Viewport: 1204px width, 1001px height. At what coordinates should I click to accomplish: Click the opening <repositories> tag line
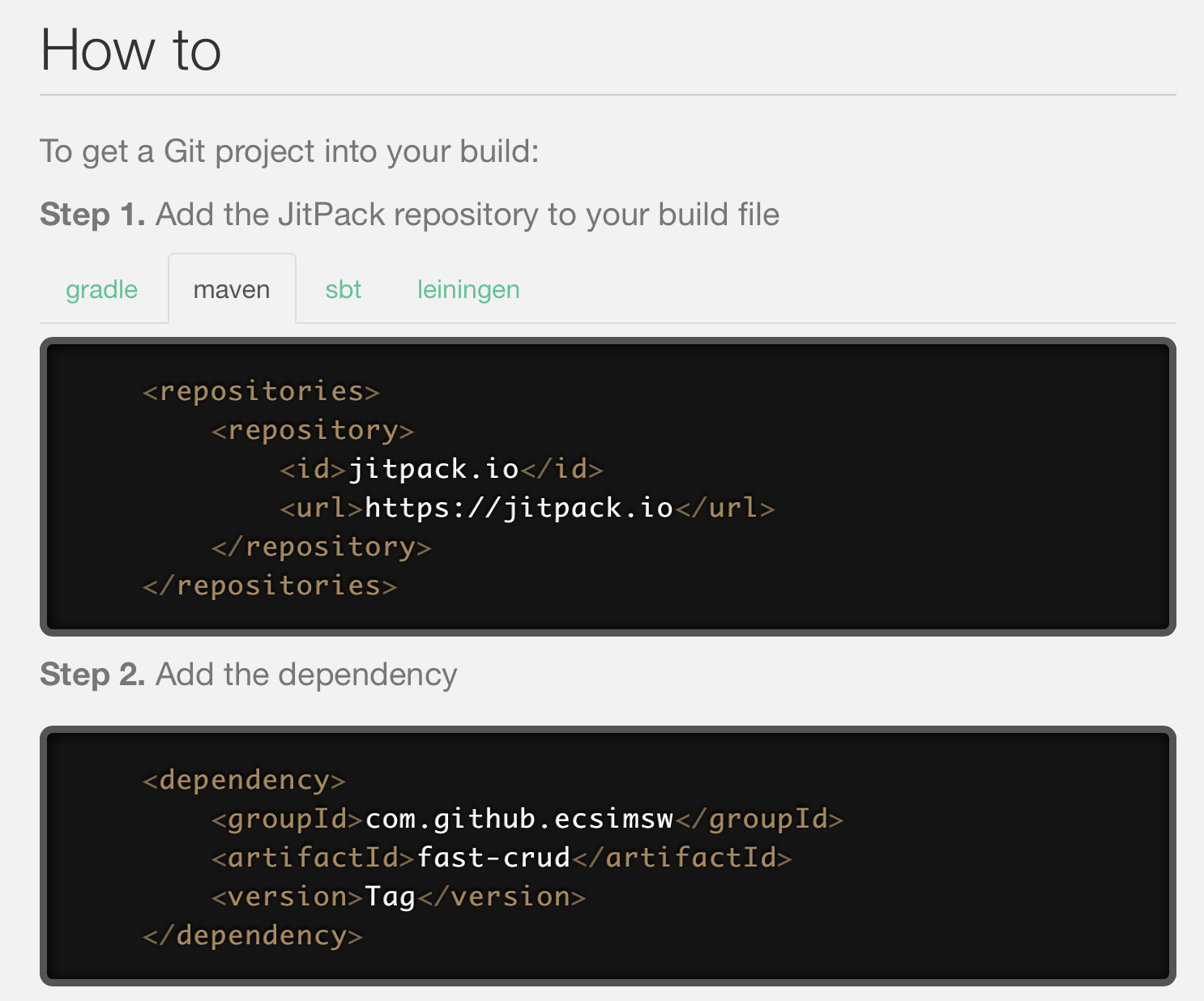(261, 391)
